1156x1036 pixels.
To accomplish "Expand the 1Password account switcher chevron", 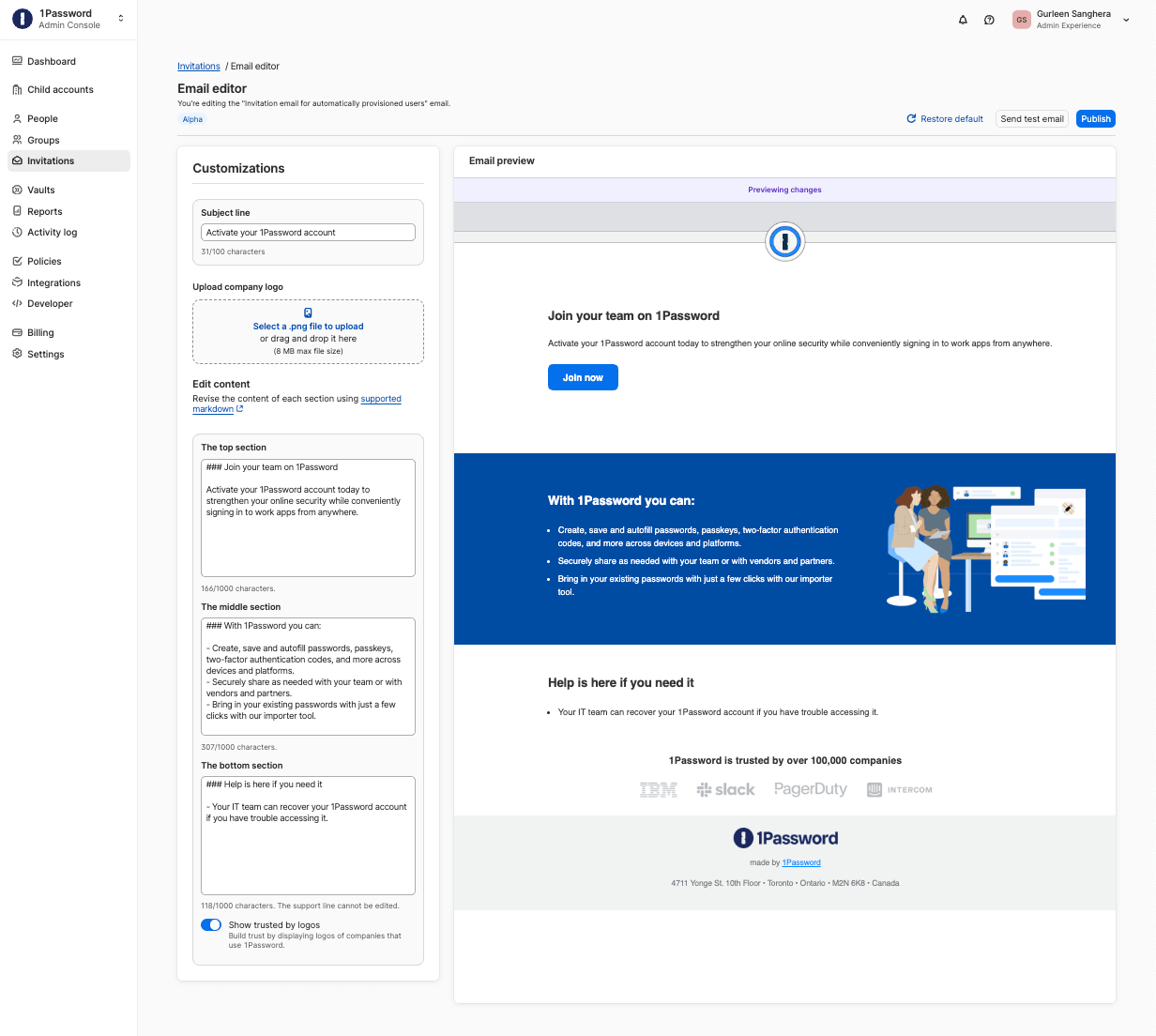I will pos(120,16).
